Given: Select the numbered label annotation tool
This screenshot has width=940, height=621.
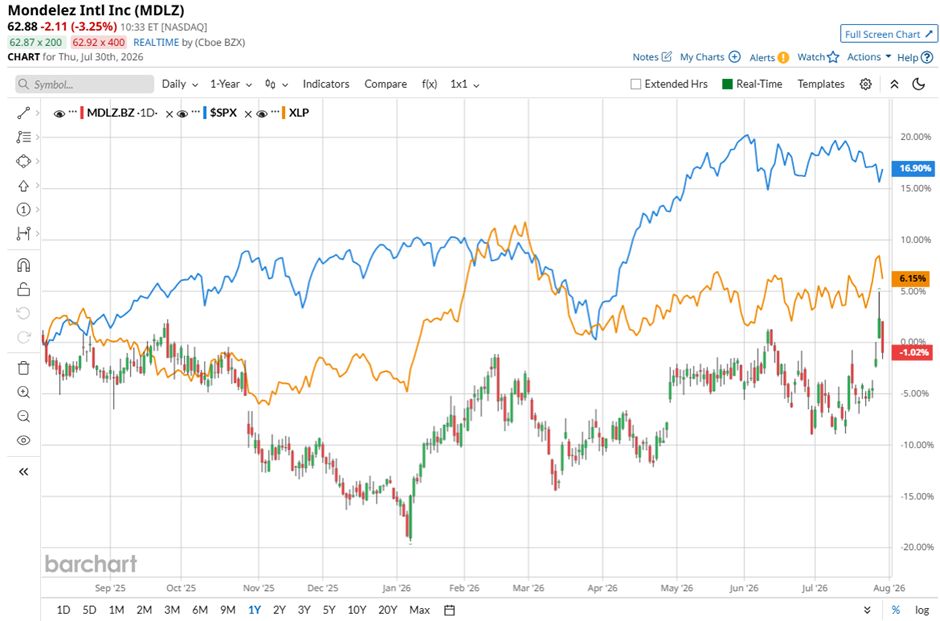Looking at the screenshot, I should pyautogui.click(x=23, y=210).
